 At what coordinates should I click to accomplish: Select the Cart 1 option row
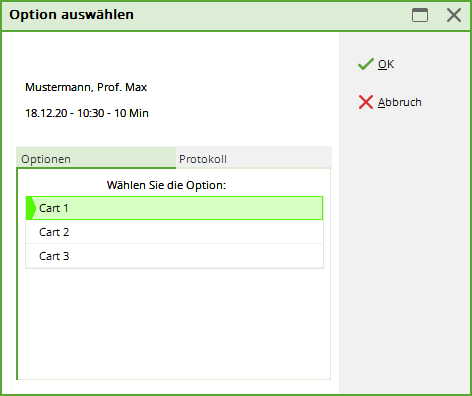pyautogui.click(x=174, y=208)
